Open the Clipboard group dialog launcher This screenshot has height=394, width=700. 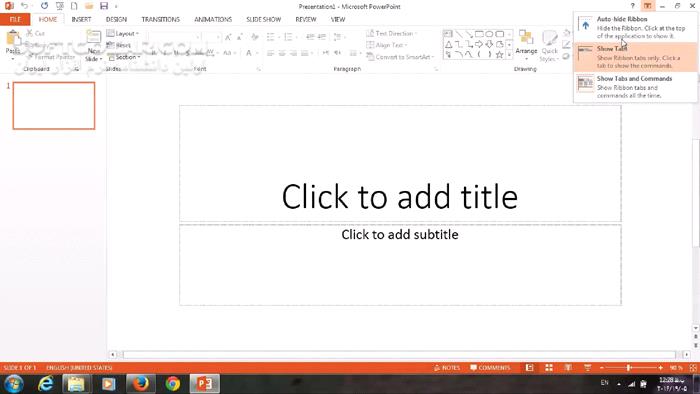[76, 69]
